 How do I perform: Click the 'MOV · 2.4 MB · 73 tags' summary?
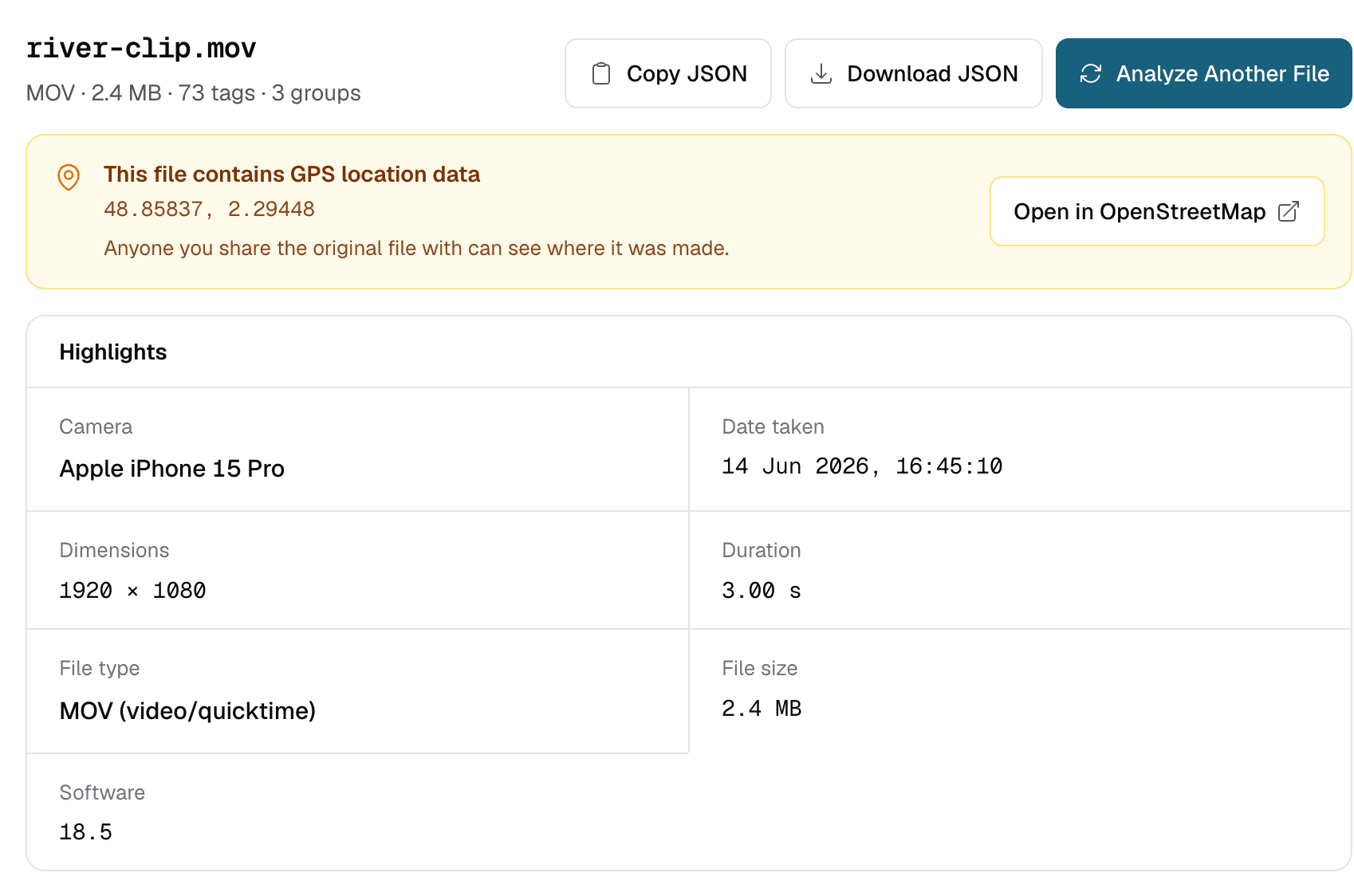194,93
